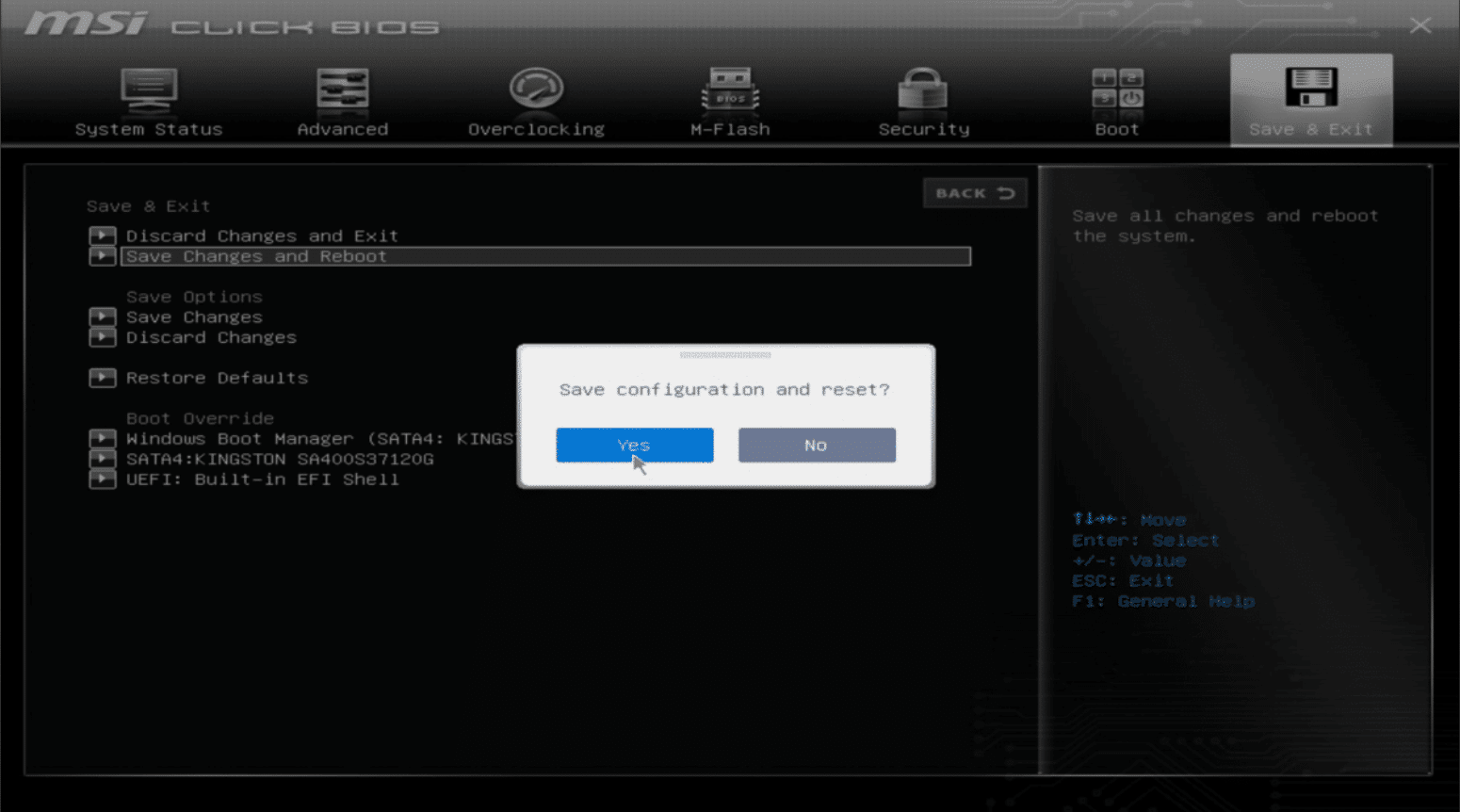The height and width of the screenshot is (812, 1460).
Task: Select Discard Changes and Exit
Action: click(262, 235)
